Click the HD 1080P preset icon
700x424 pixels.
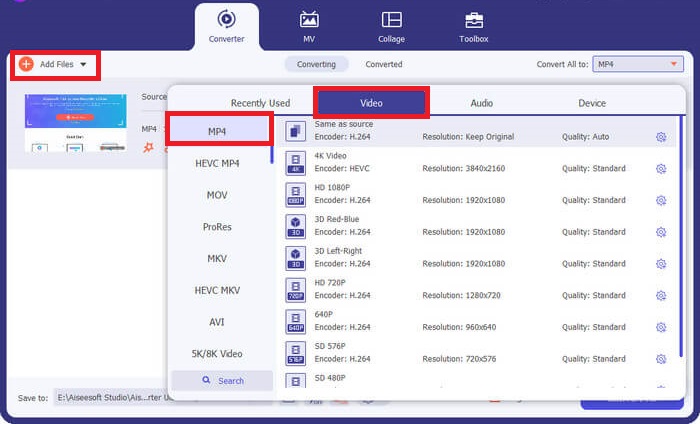(296, 195)
